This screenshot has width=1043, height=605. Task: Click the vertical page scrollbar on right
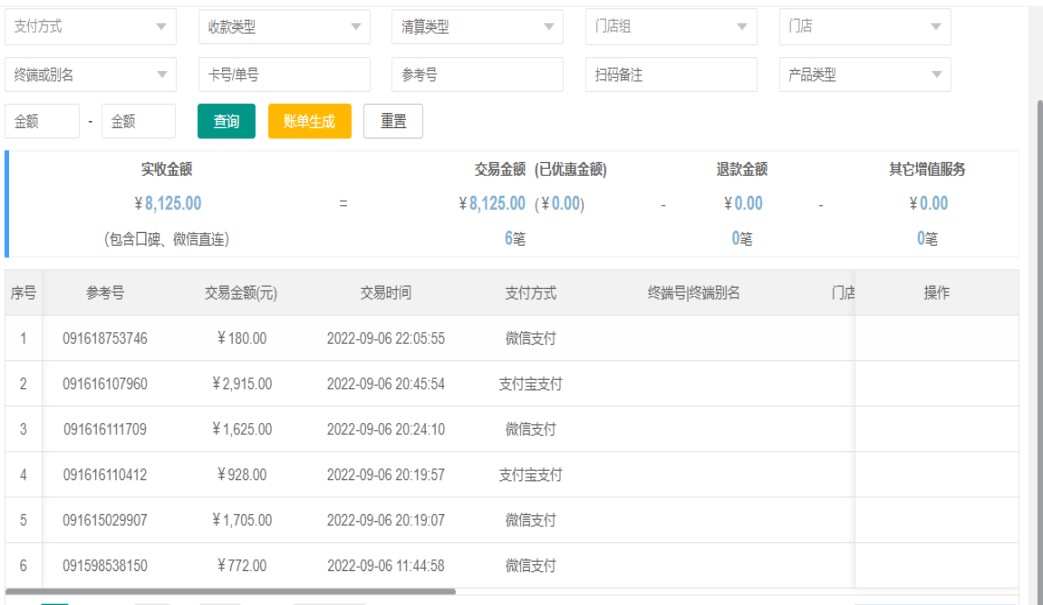coord(1036,300)
